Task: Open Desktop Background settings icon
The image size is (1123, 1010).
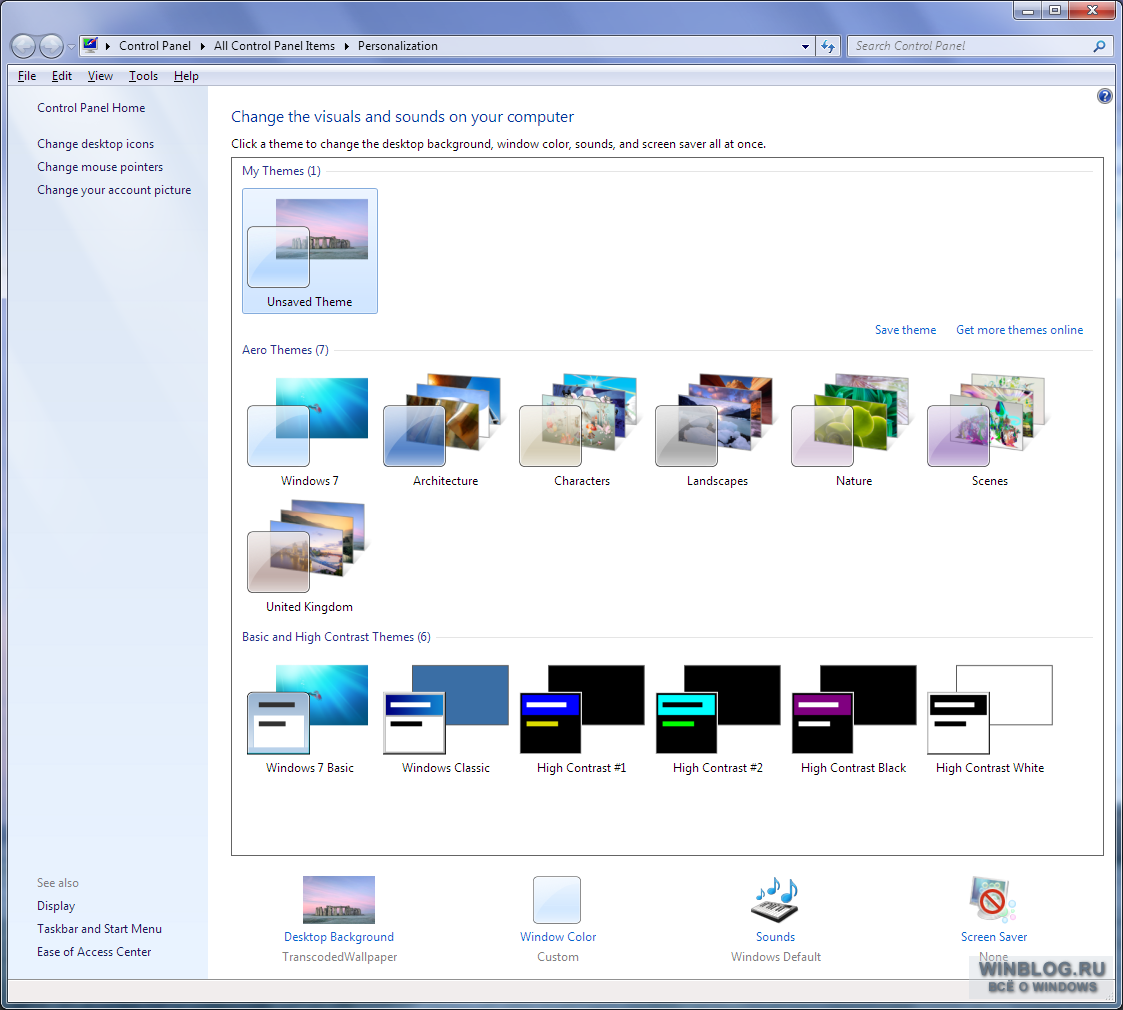Action: click(339, 900)
